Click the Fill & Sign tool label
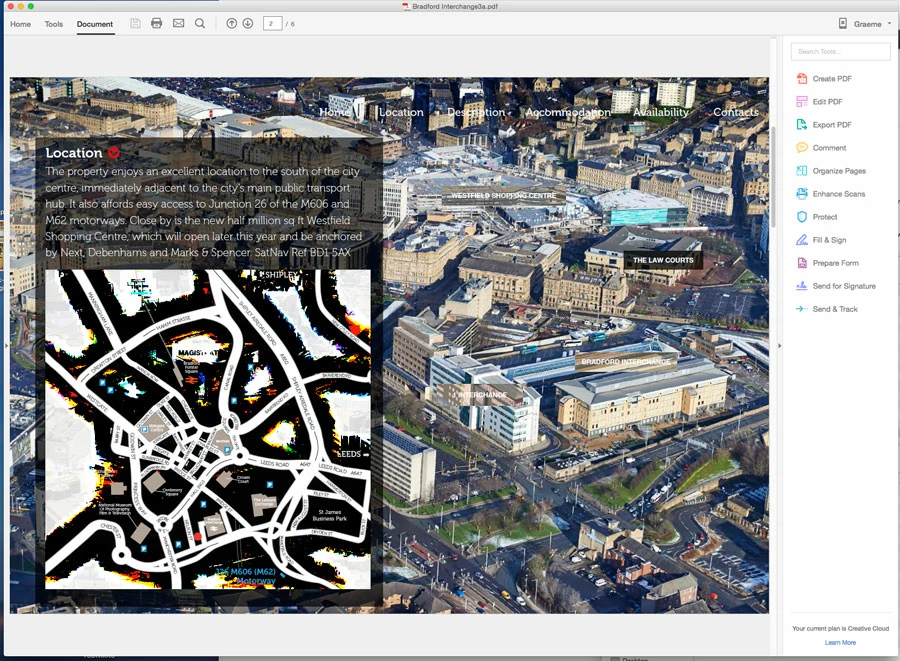 pyautogui.click(x=829, y=240)
